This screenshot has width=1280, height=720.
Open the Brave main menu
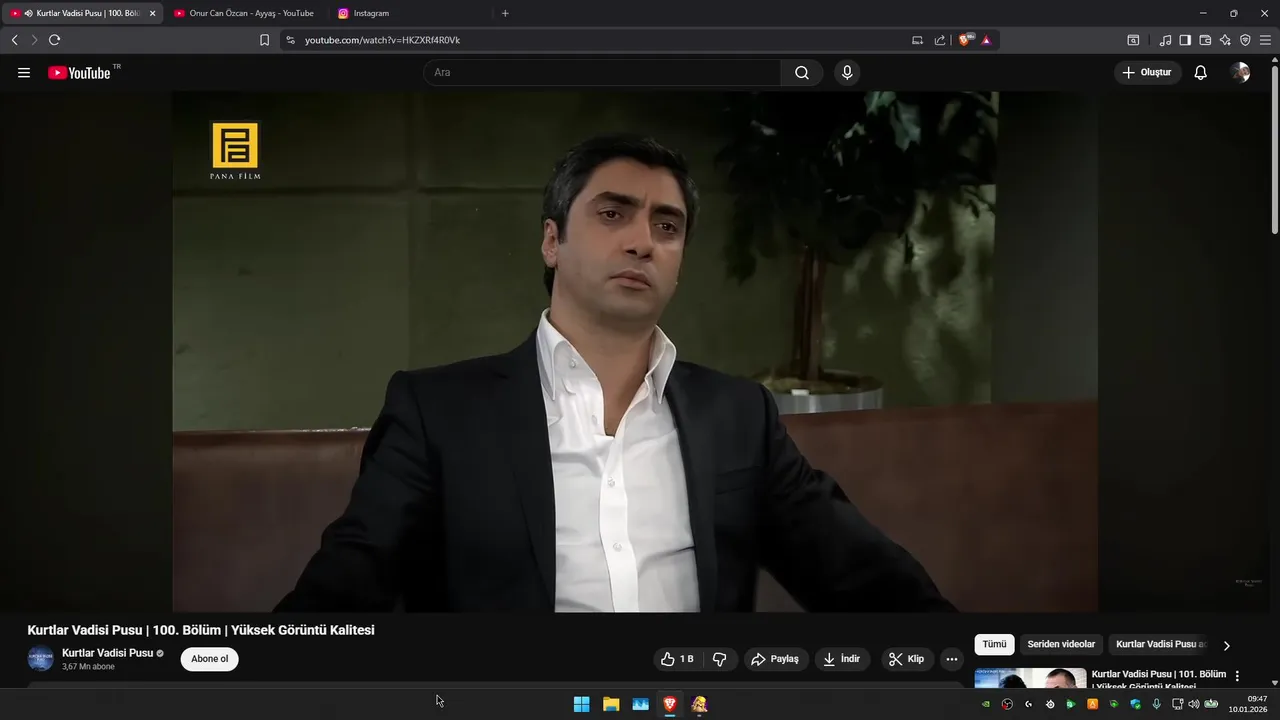1265,40
